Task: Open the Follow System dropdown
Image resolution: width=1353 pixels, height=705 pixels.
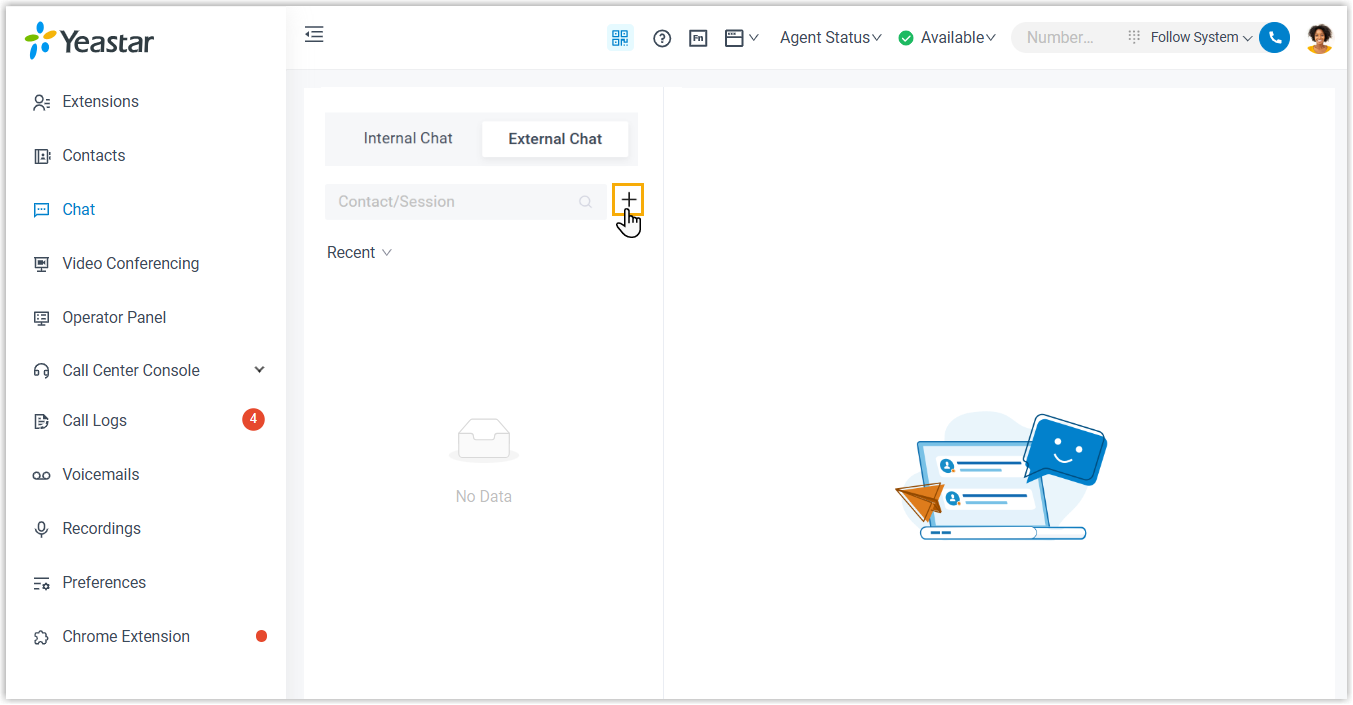Action: [x=1201, y=38]
